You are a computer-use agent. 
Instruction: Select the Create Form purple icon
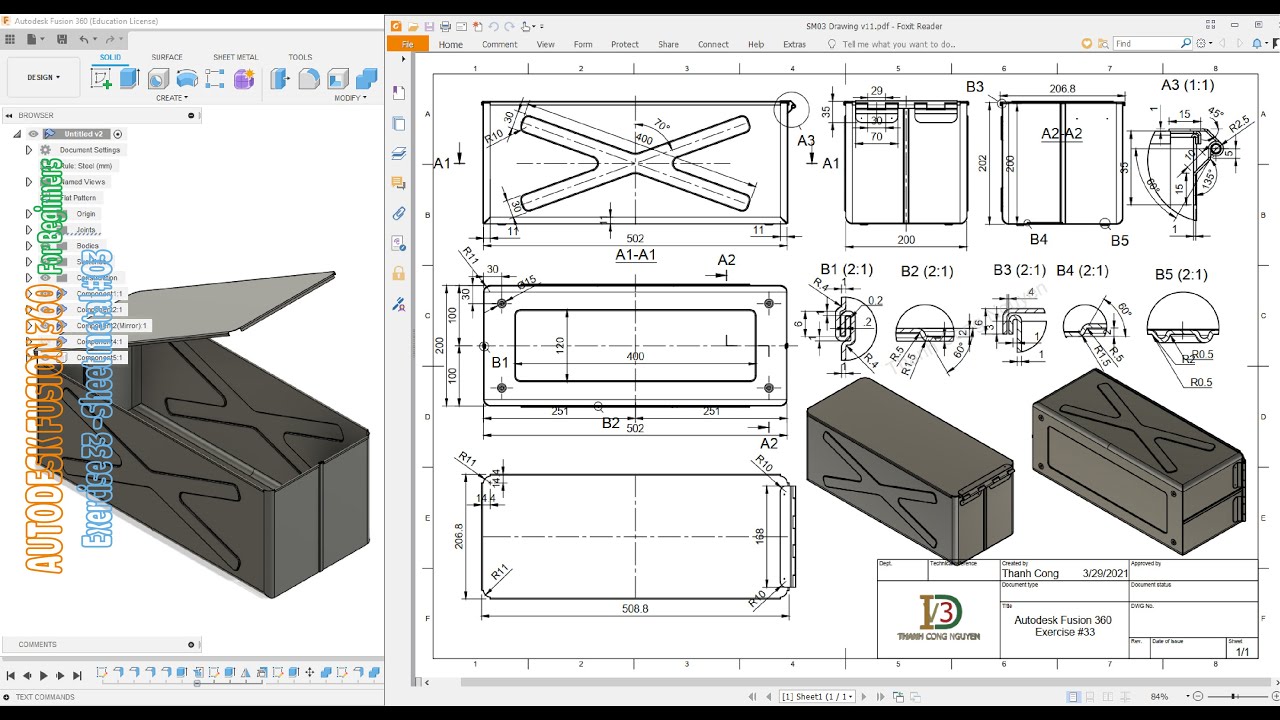[x=244, y=79]
